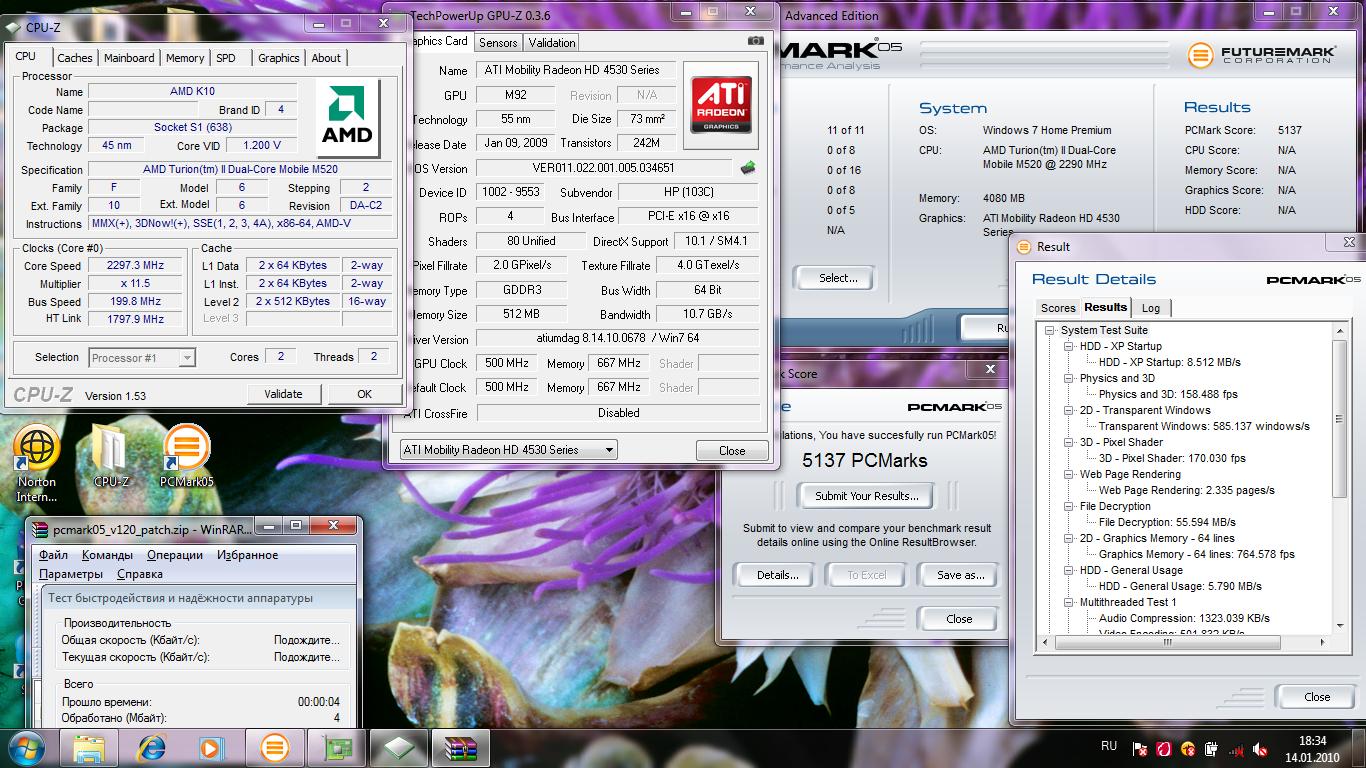Viewport: 1366px width, 768px height.
Task: Open Windows Media Player from the taskbar
Action: click(211, 747)
